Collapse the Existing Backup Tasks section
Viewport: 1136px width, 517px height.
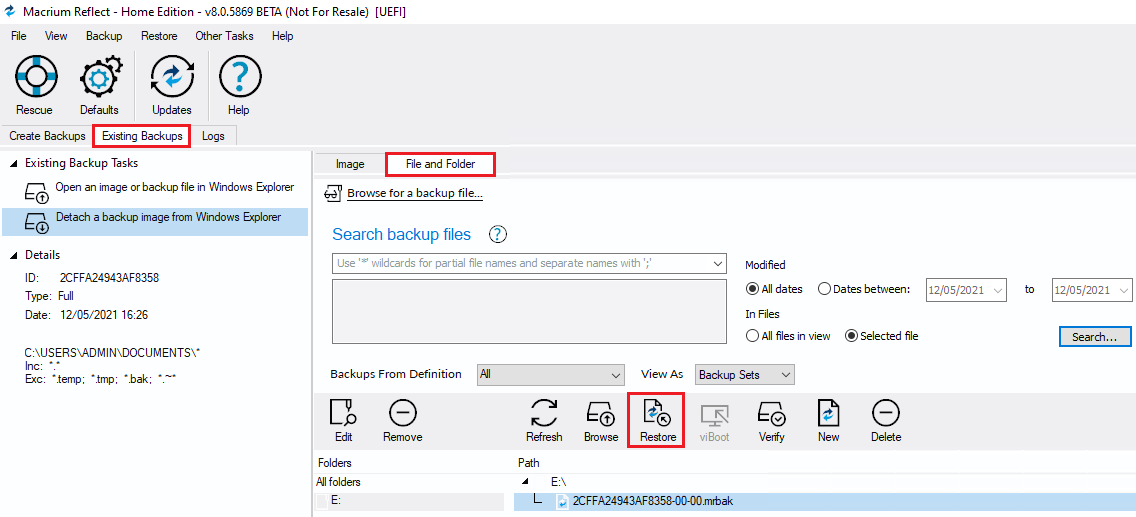point(14,164)
